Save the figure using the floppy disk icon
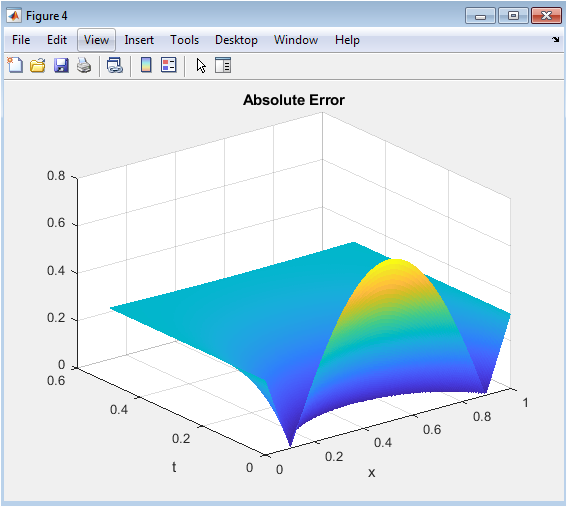The height and width of the screenshot is (507, 567). 61,65
